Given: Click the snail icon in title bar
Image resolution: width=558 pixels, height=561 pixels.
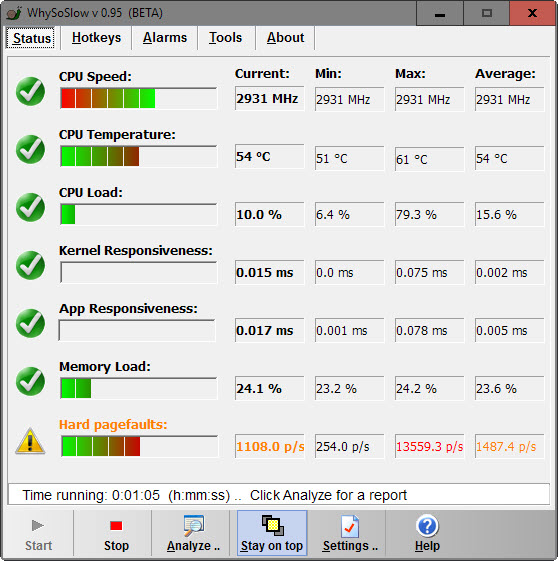Looking at the screenshot, I should click(x=14, y=13).
